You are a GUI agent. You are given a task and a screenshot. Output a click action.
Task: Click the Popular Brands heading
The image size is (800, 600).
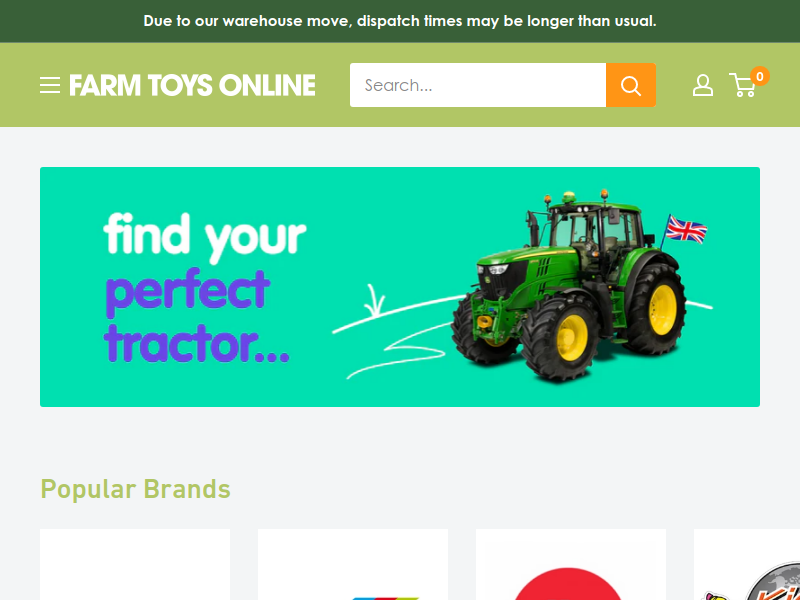[x=135, y=489]
